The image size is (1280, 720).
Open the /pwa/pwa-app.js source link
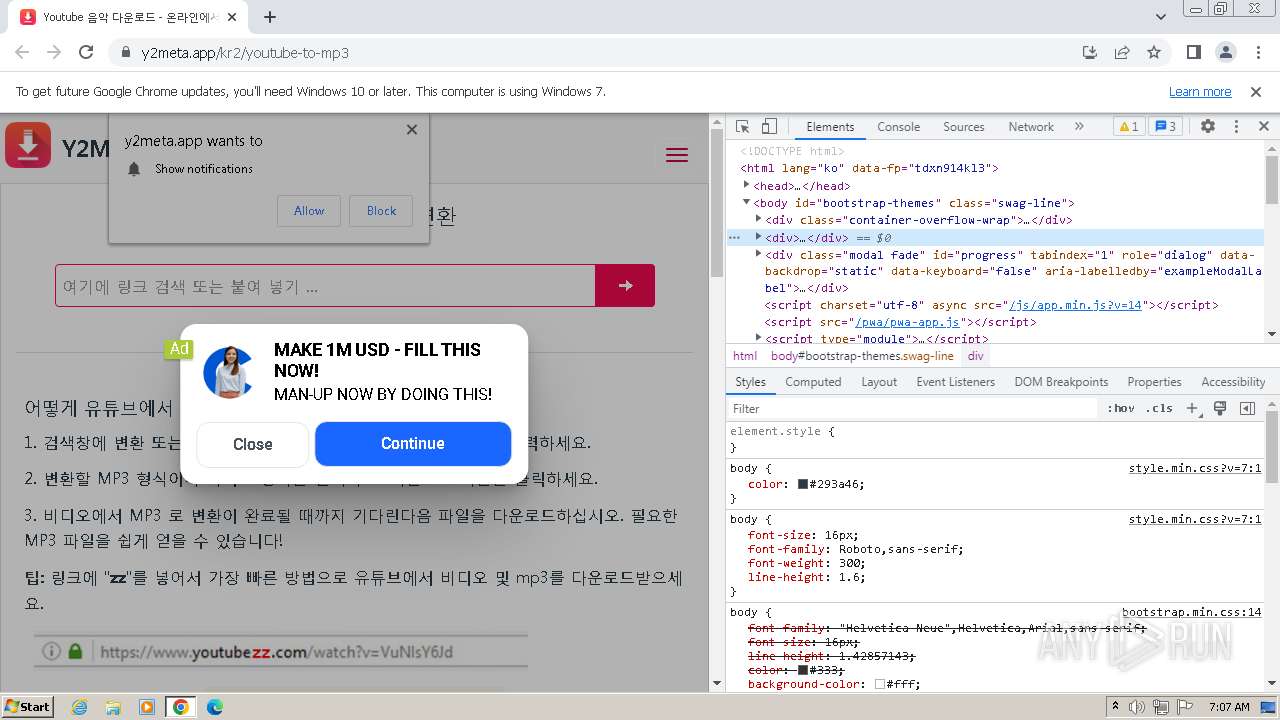(906, 322)
